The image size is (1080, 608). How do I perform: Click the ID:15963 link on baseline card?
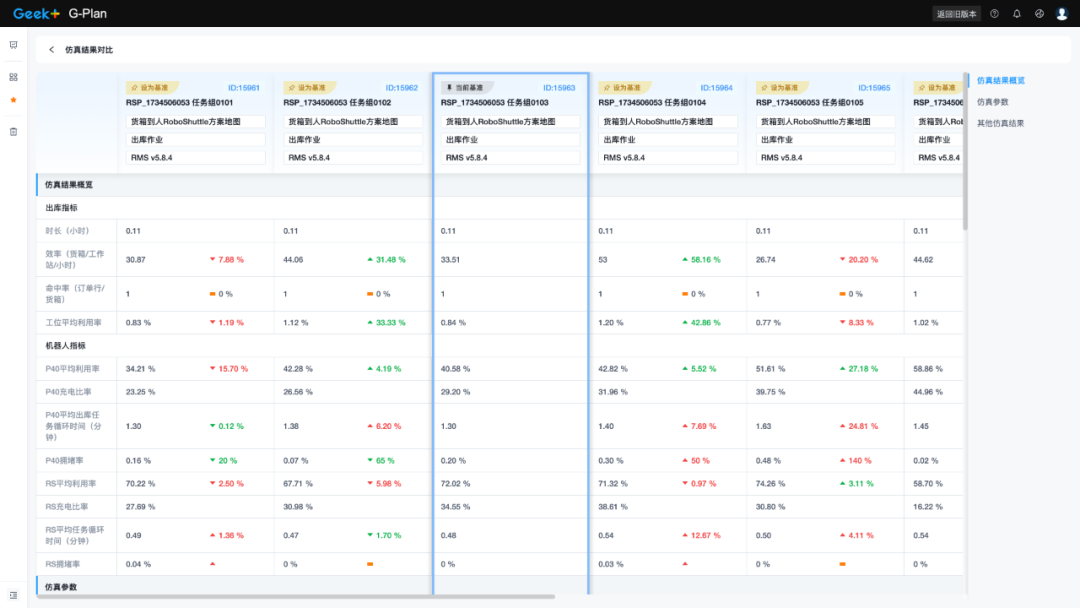coord(561,88)
